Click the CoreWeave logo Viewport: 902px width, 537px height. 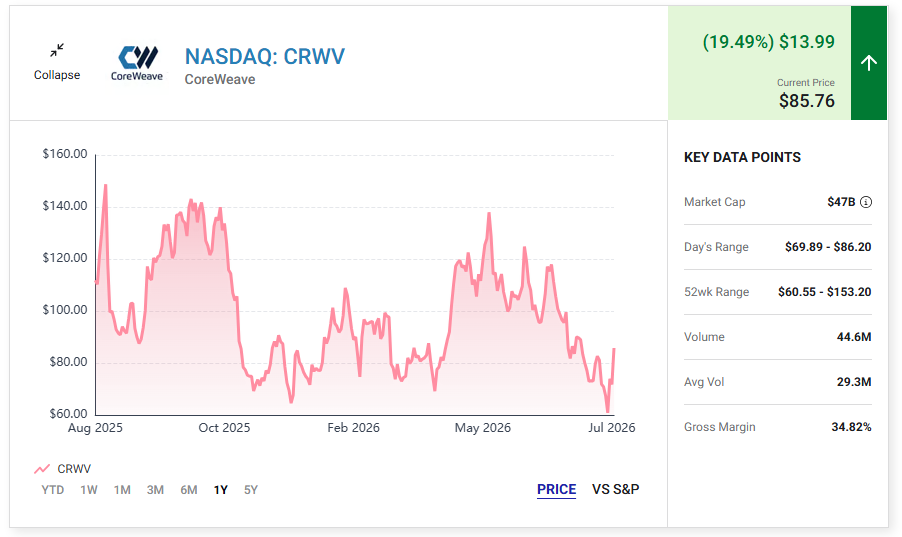point(137,63)
